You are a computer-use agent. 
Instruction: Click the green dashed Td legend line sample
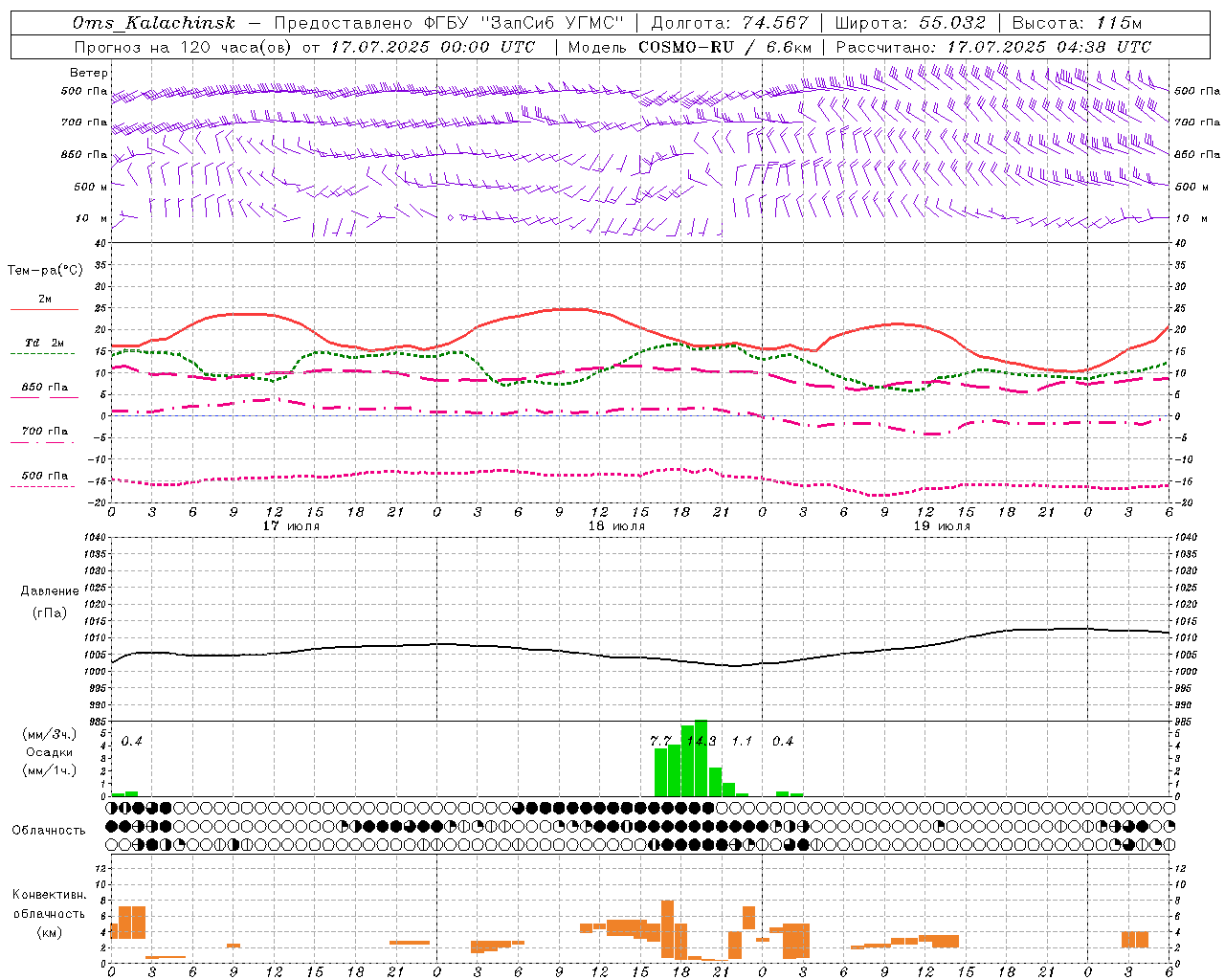click(44, 353)
